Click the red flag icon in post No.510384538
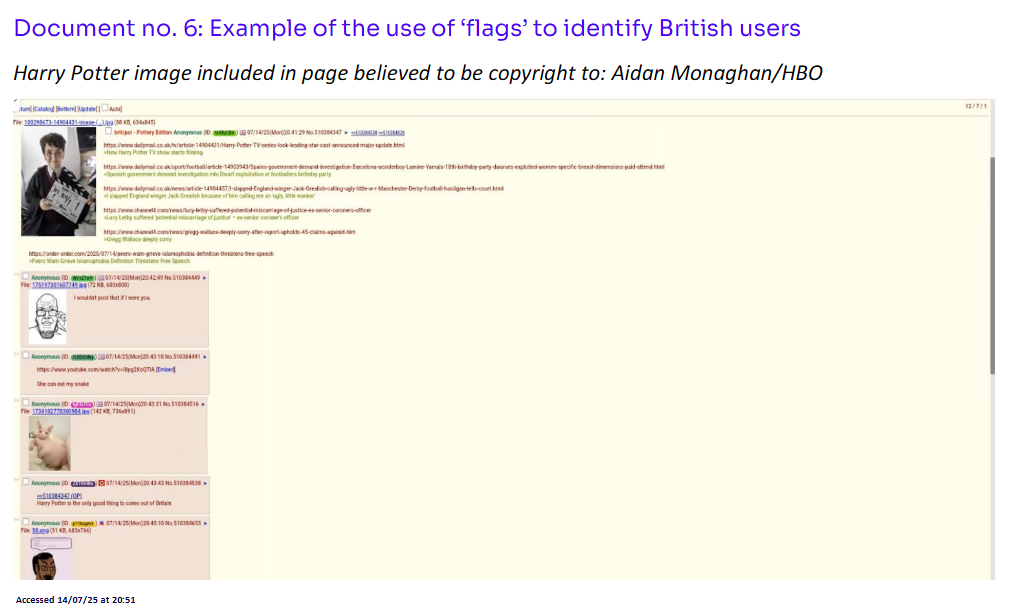 (x=102, y=483)
